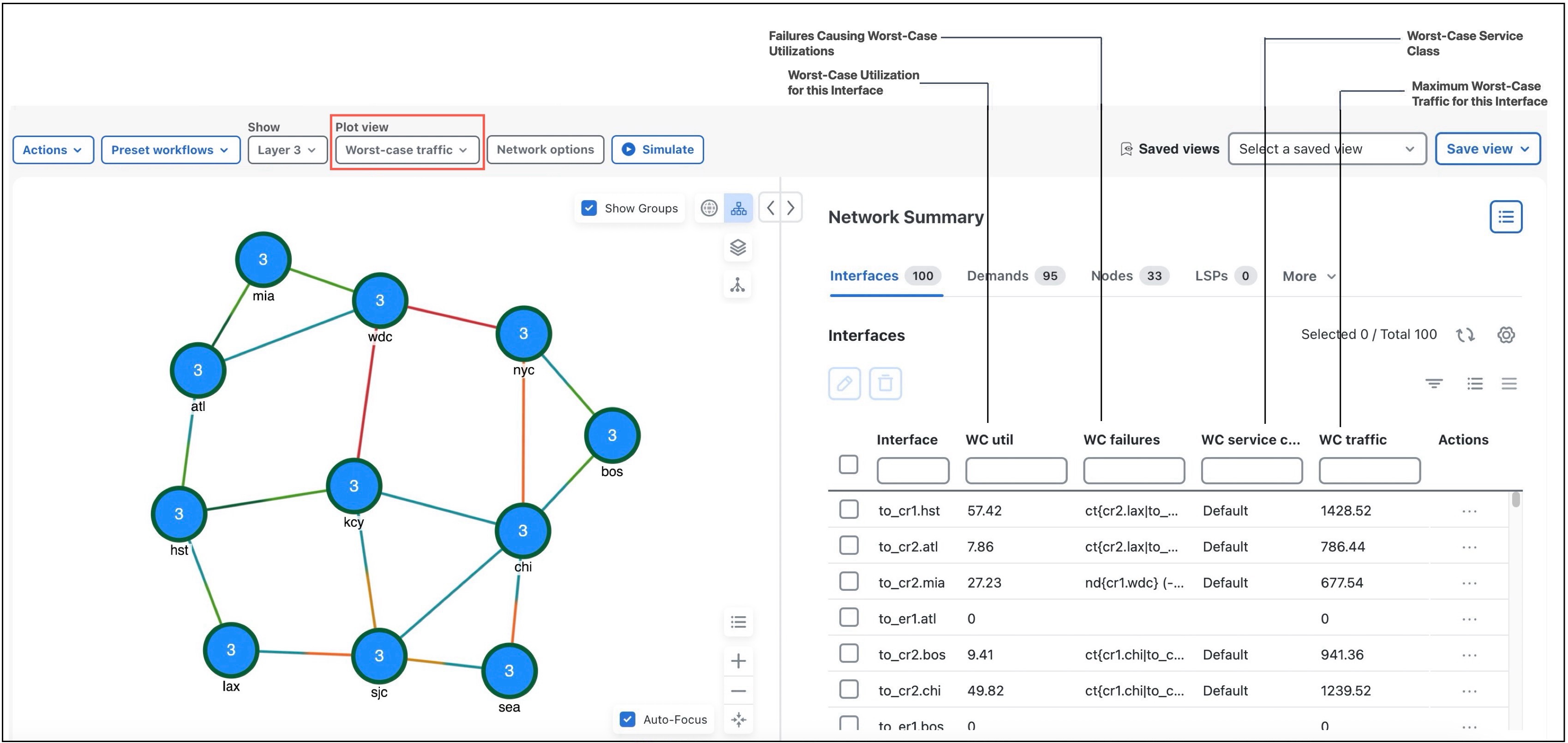1568x743 pixels.
Task: Disable the Auto-Focus checkbox
Action: click(x=627, y=719)
